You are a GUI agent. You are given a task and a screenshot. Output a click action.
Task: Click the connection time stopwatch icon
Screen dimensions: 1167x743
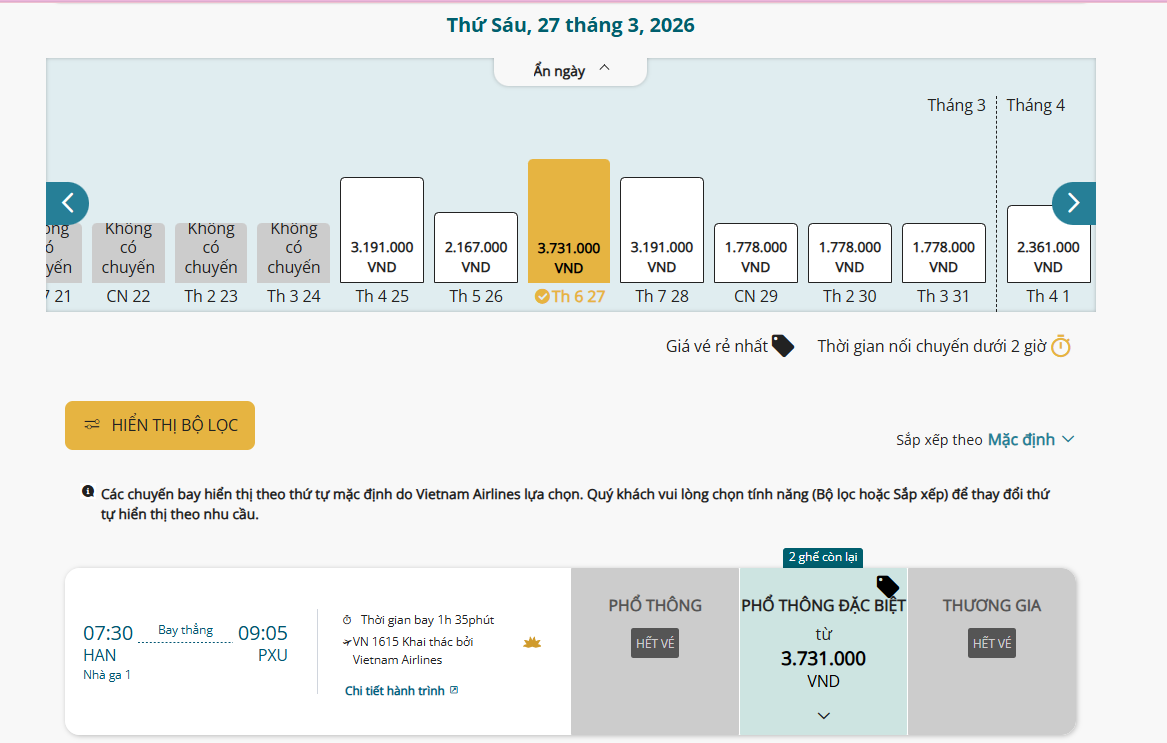coord(1061,346)
